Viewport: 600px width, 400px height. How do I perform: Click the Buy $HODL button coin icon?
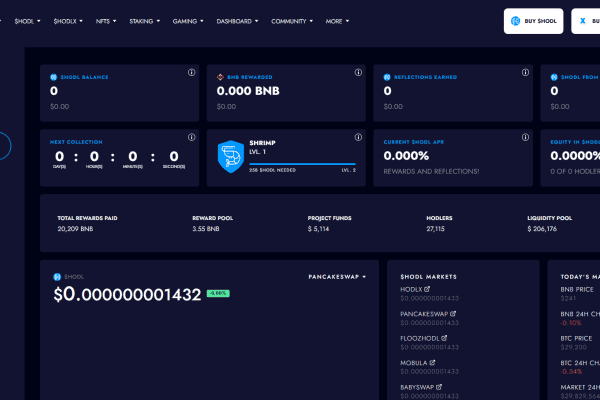tap(515, 21)
